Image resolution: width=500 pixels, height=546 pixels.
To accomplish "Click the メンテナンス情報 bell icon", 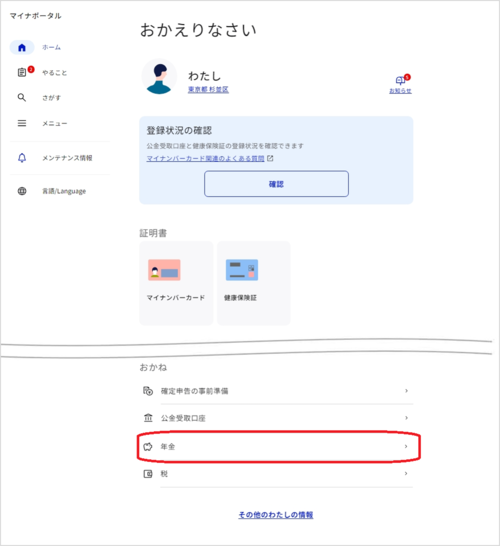I will coord(22,158).
